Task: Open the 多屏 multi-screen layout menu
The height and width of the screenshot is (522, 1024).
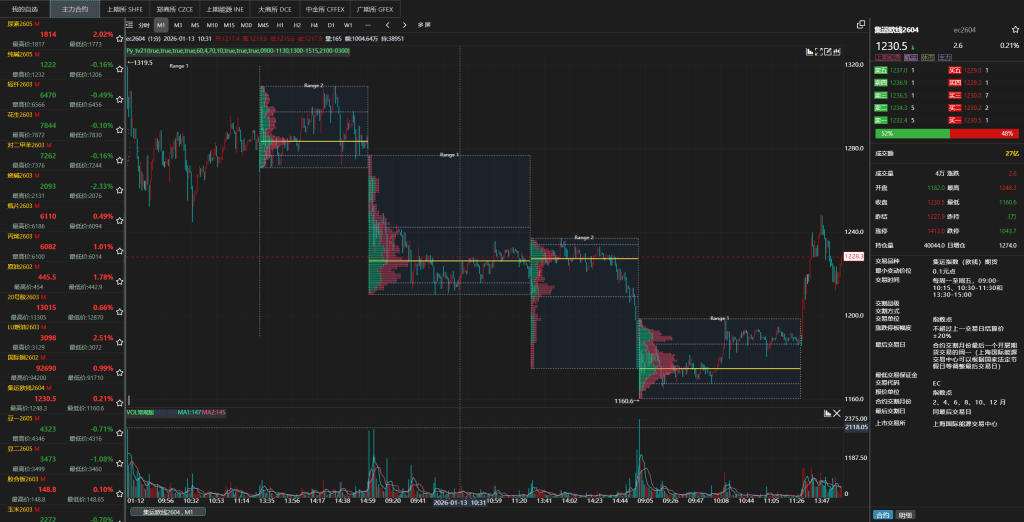Action: (424, 24)
